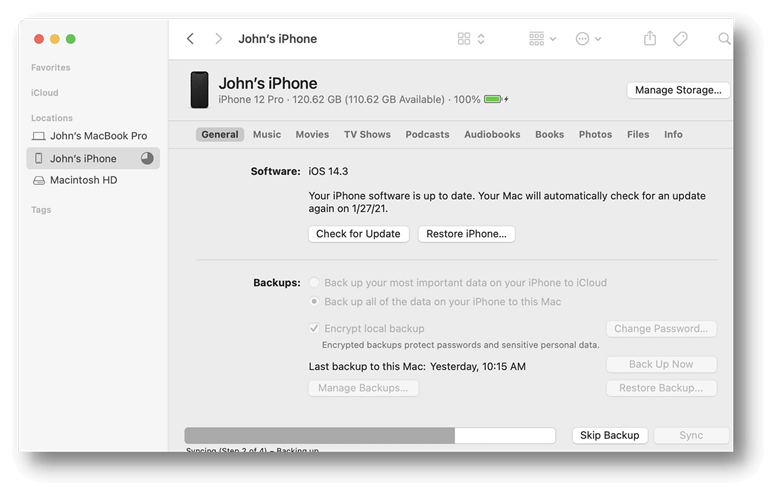Switch to the Books tab
This screenshot has height=494, width=775.
click(550, 135)
